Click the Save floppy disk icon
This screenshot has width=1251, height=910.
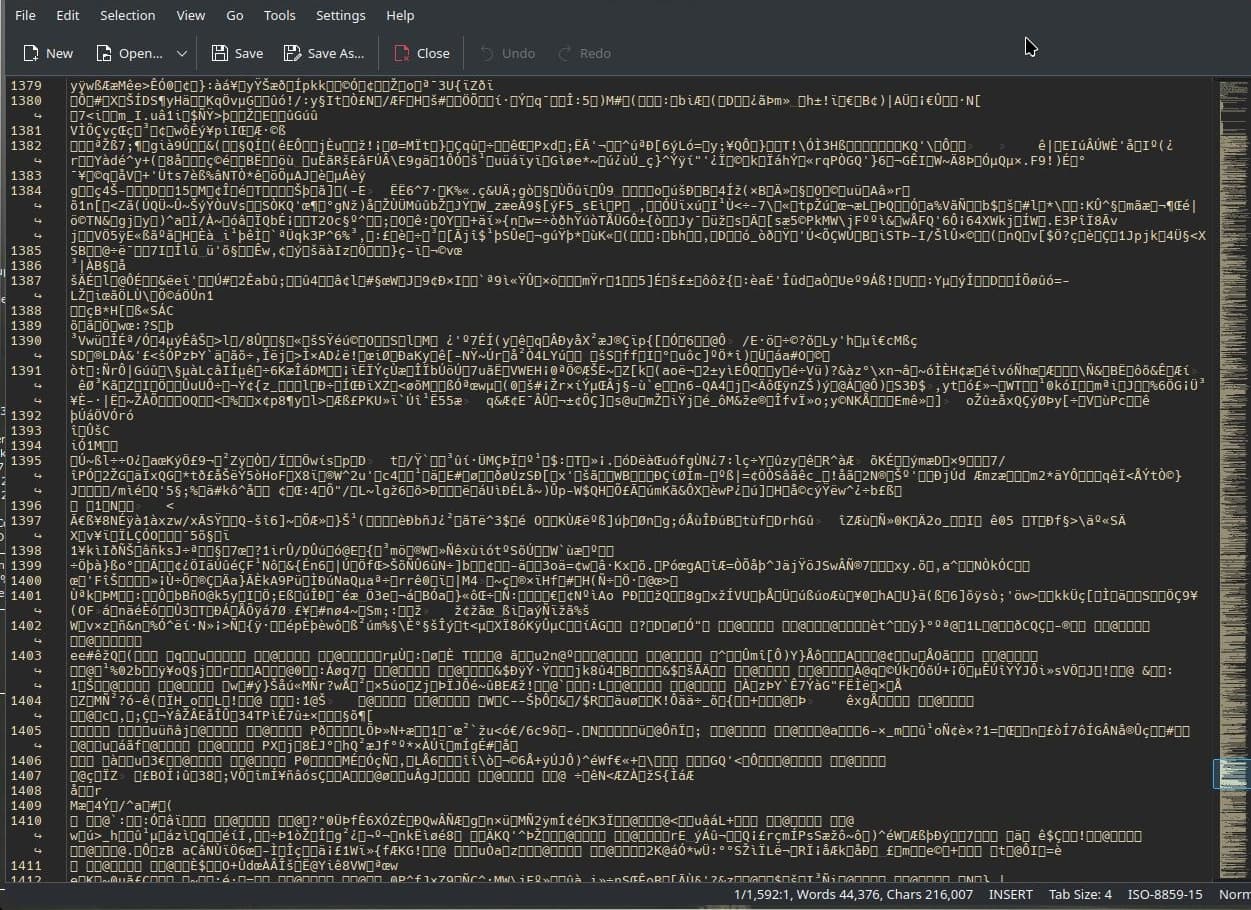pos(219,53)
